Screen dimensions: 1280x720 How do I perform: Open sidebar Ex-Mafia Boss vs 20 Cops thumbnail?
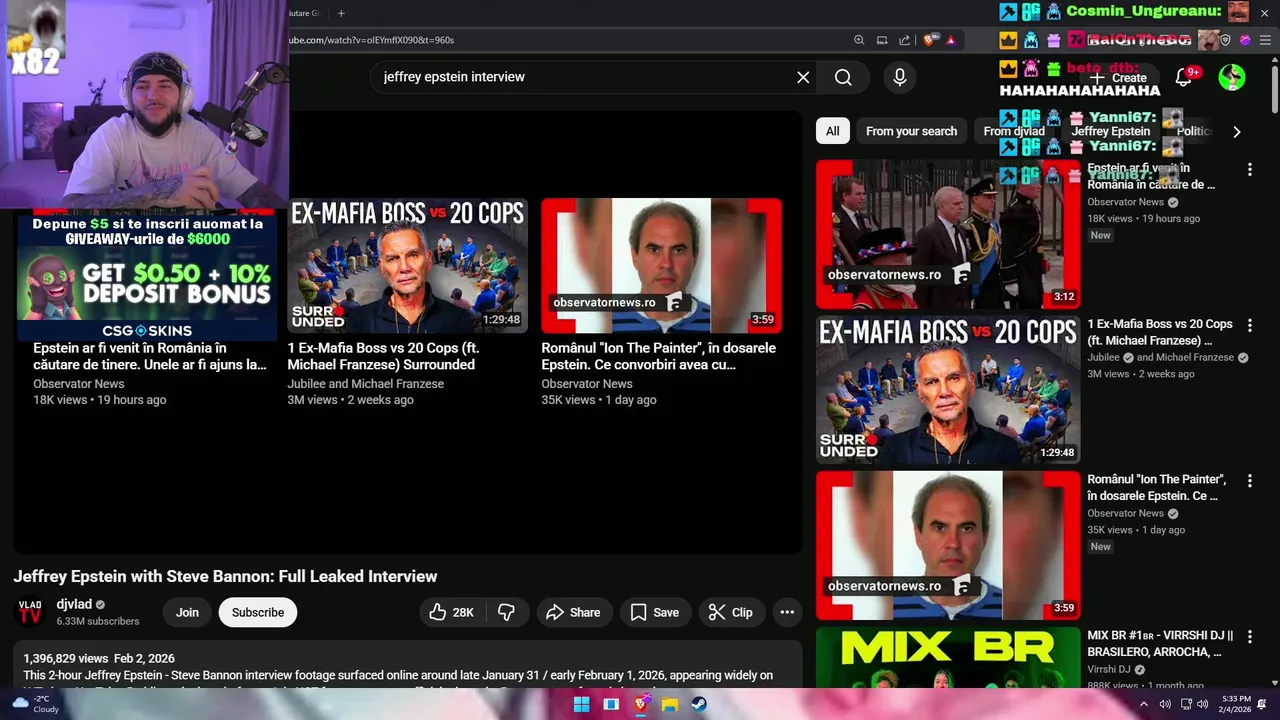coord(948,390)
